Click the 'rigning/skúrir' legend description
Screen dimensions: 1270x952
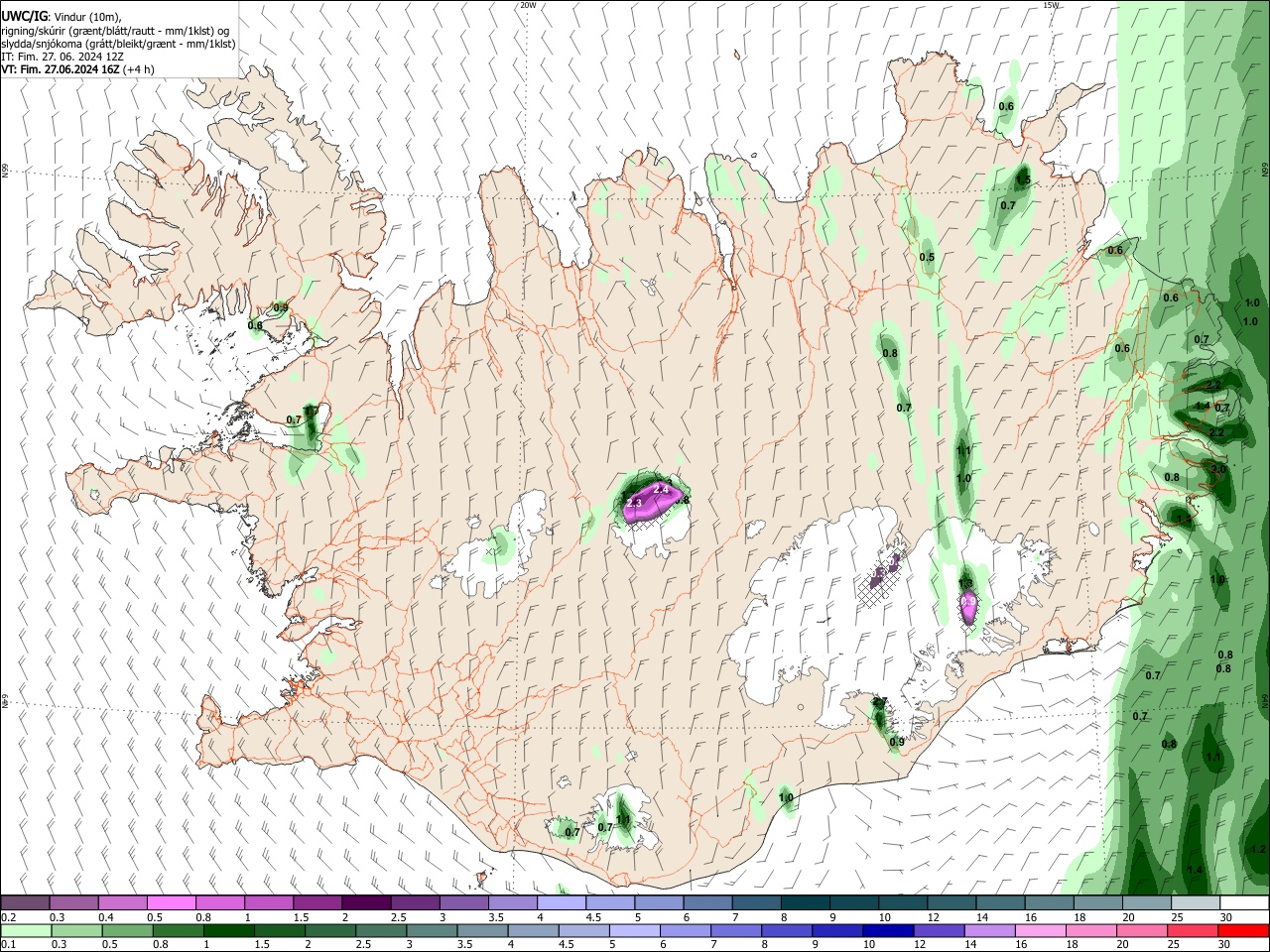[x=115, y=30]
